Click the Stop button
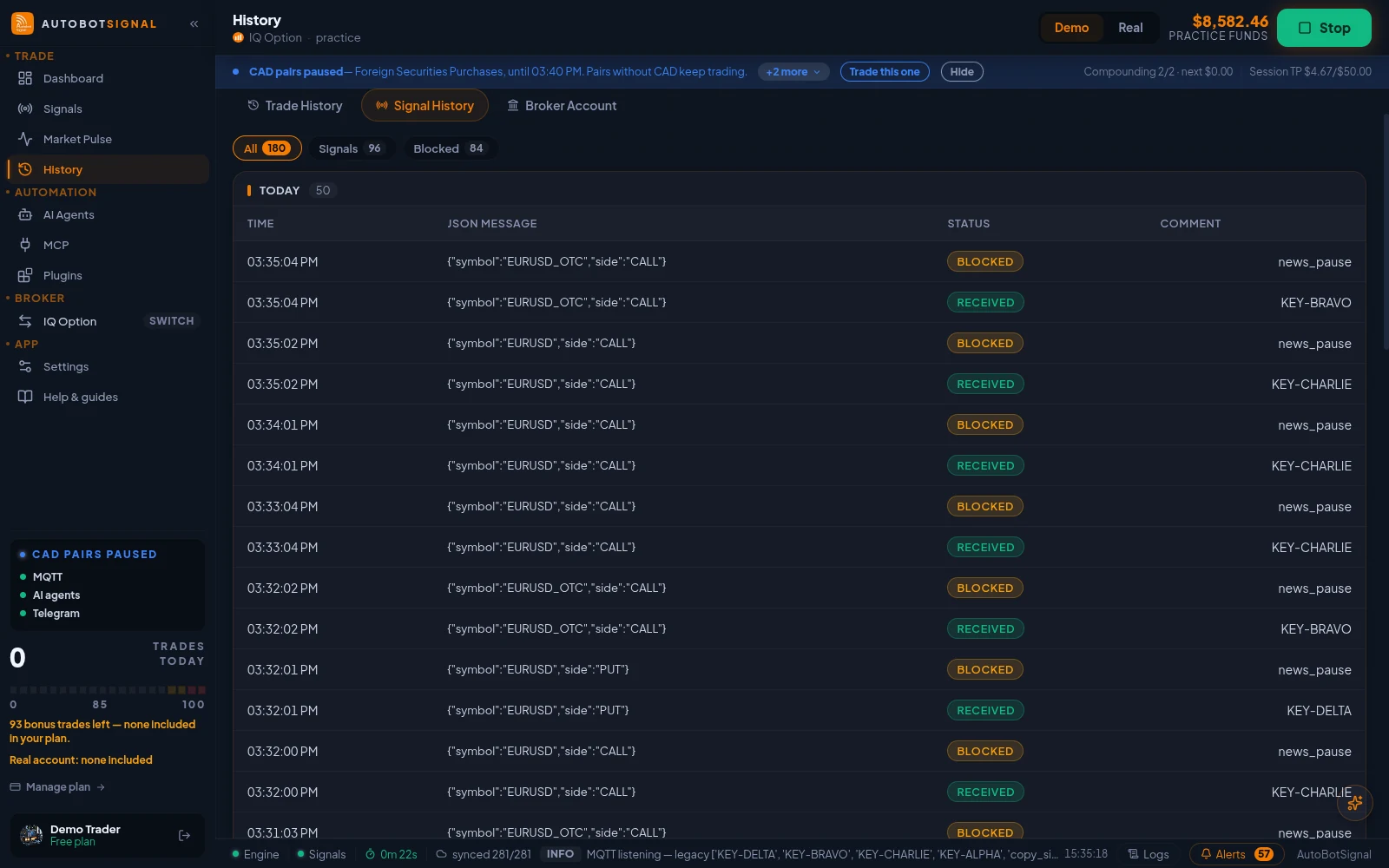The width and height of the screenshot is (1389, 868). pos(1324,28)
